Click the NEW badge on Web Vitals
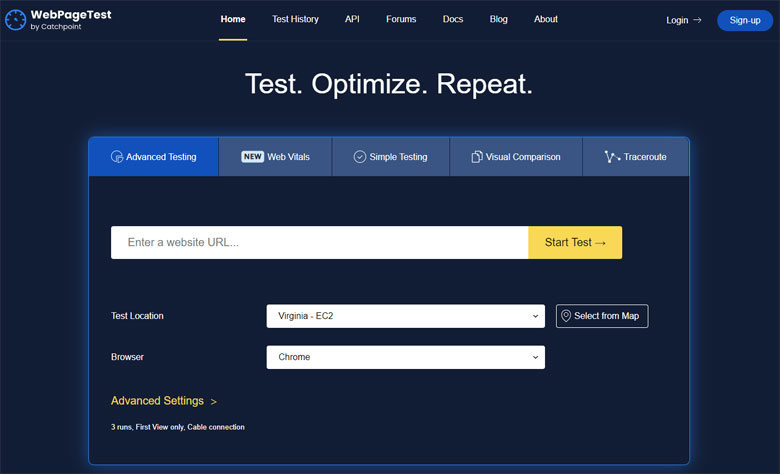Image resolution: width=780 pixels, height=474 pixels. click(x=252, y=157)
